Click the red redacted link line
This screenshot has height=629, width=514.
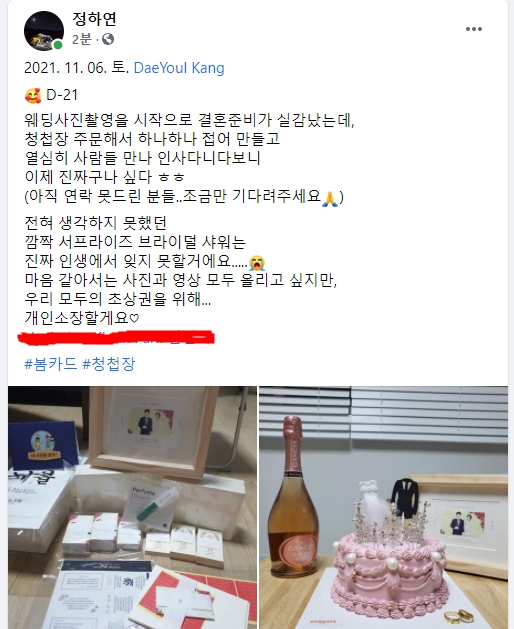pos(116,337)
